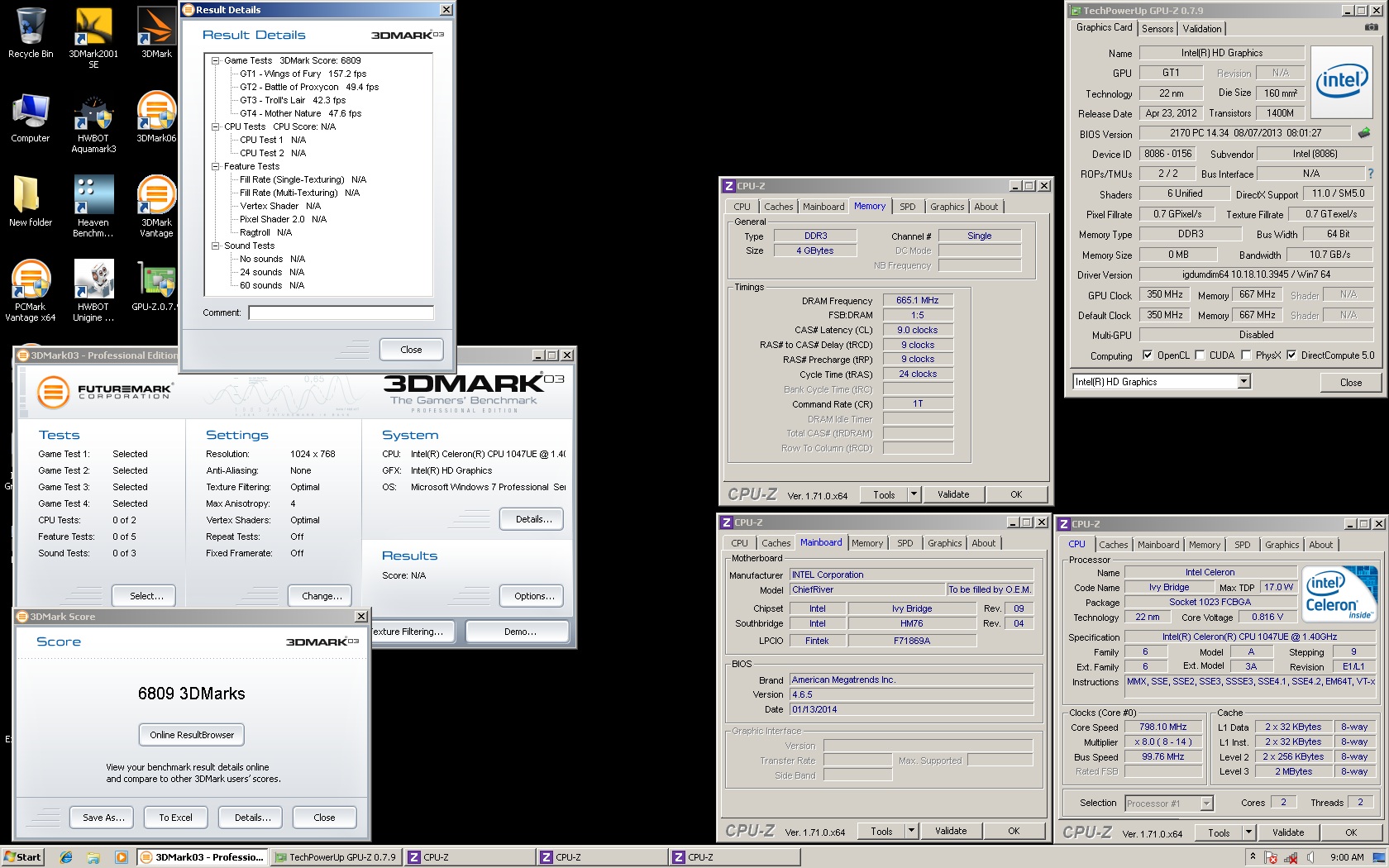The image size is (1389, 868).
Task: Open Tools dropdown arrow in CPU-Z Mainboard window
Action: [x=911, y=831]
